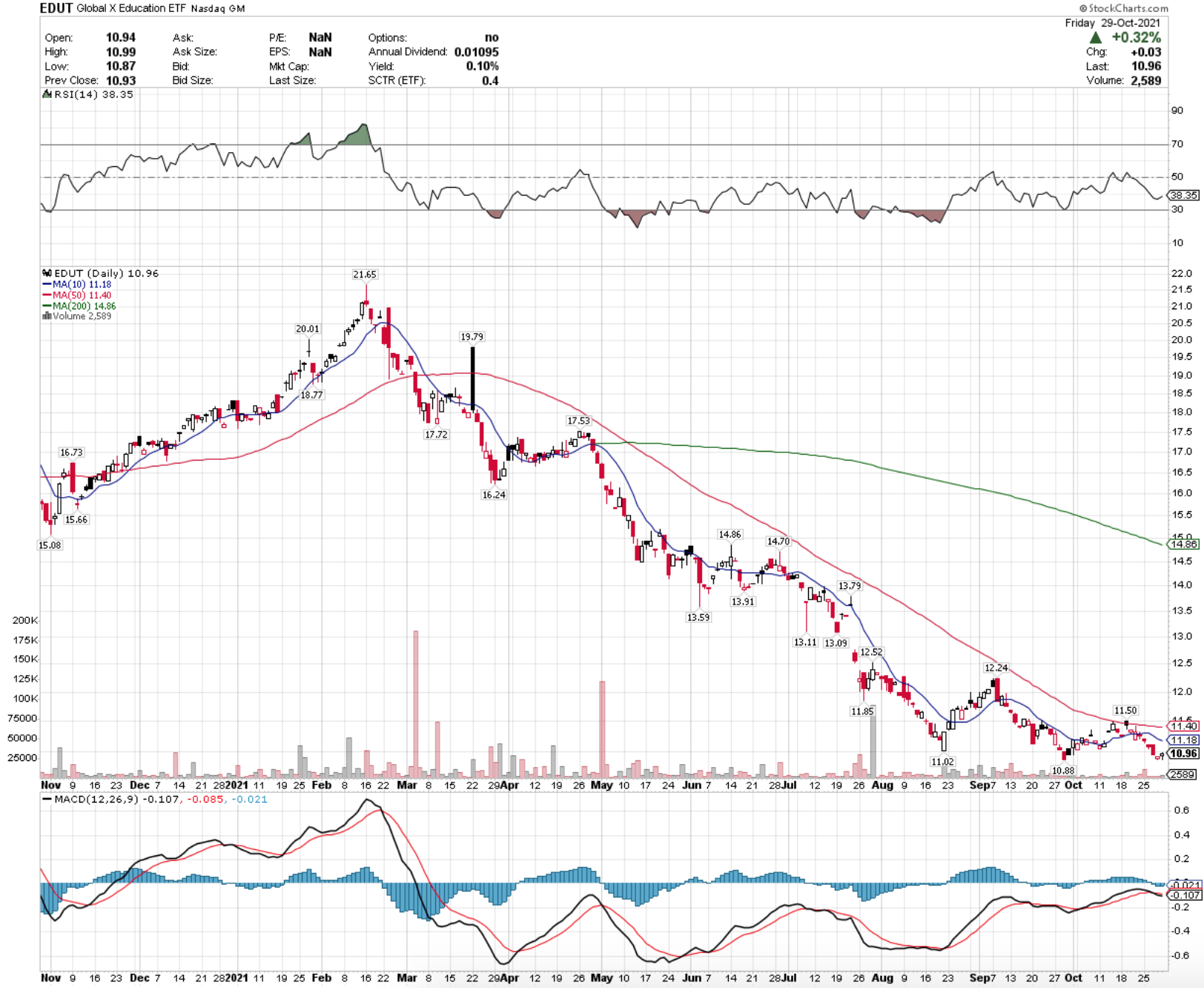
Task: Click the 12.24 September high label
Action: [x=996, y=668]
